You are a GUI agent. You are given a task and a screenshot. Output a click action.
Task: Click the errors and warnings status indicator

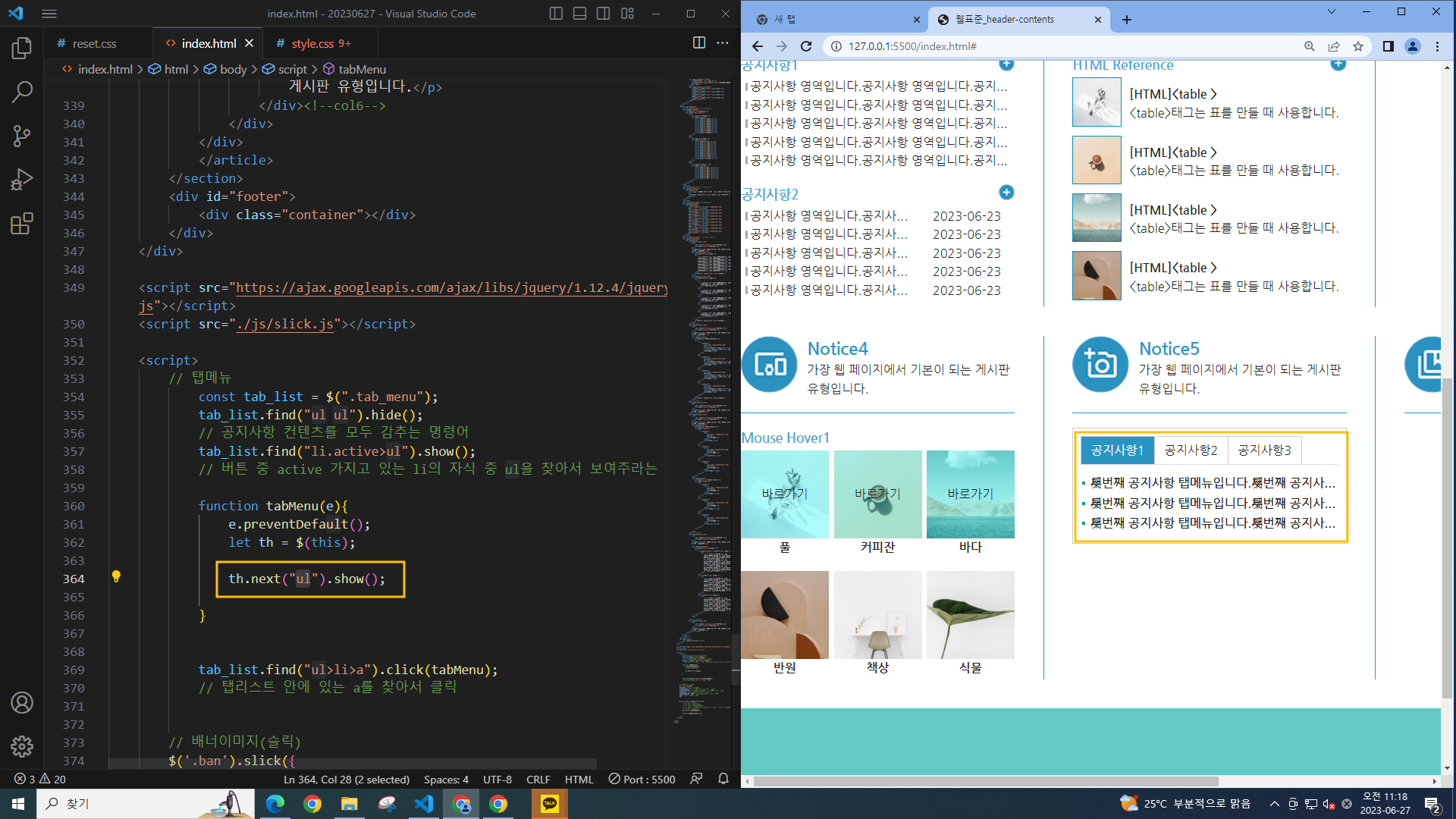(x=40, y=779)
